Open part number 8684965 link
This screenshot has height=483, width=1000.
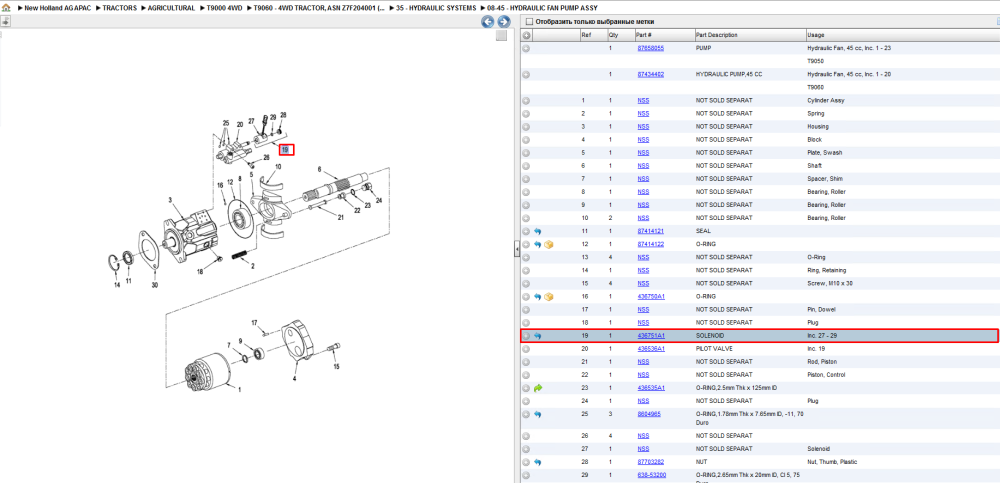tap(649, 414)
